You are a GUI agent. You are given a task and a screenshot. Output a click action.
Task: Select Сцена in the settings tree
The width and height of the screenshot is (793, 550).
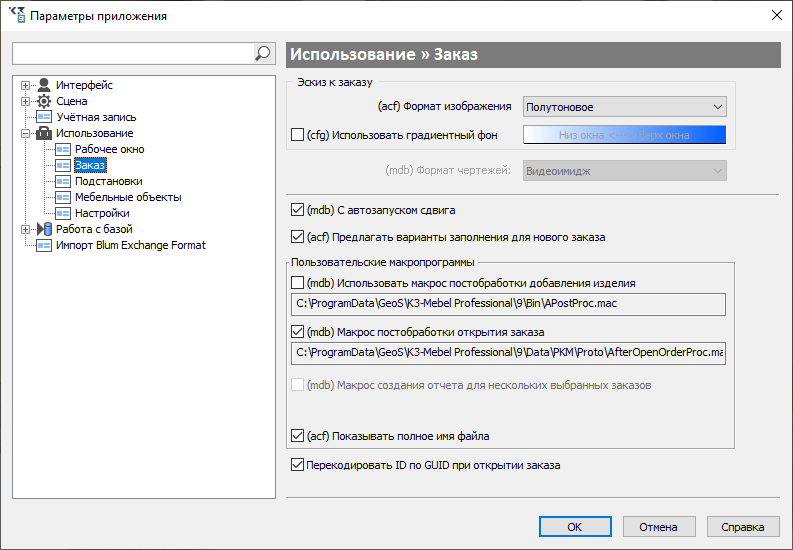point(71,101)
